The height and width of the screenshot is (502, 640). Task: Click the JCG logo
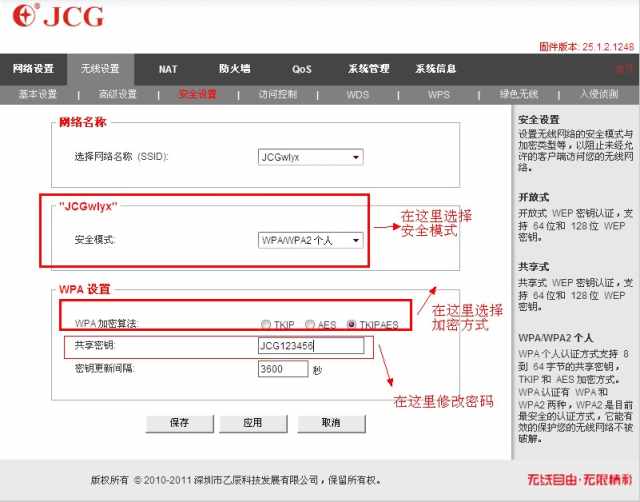pyautogui.click(x=58, y=16)
